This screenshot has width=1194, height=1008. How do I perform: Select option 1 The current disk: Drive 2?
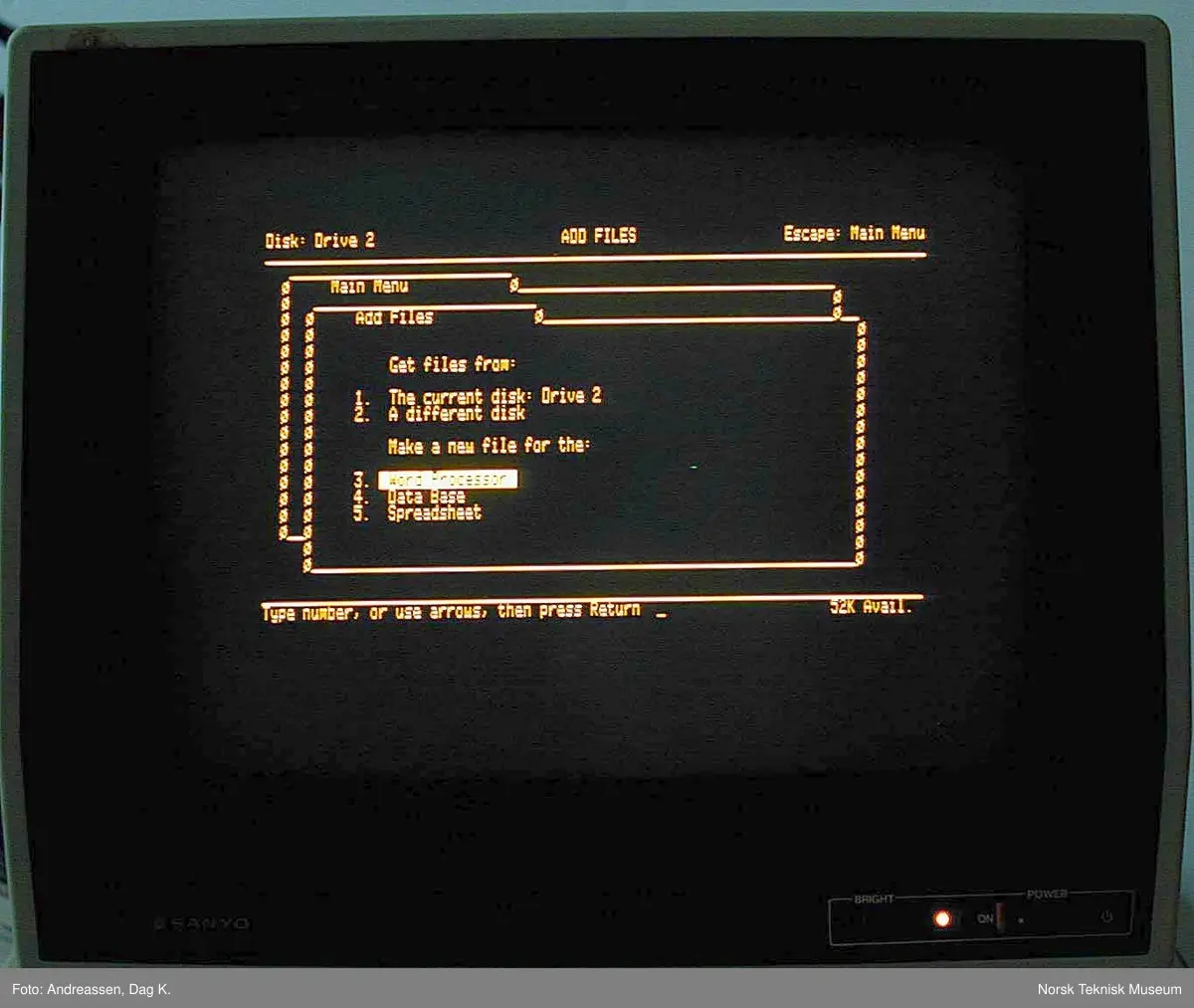click(478, 396)
